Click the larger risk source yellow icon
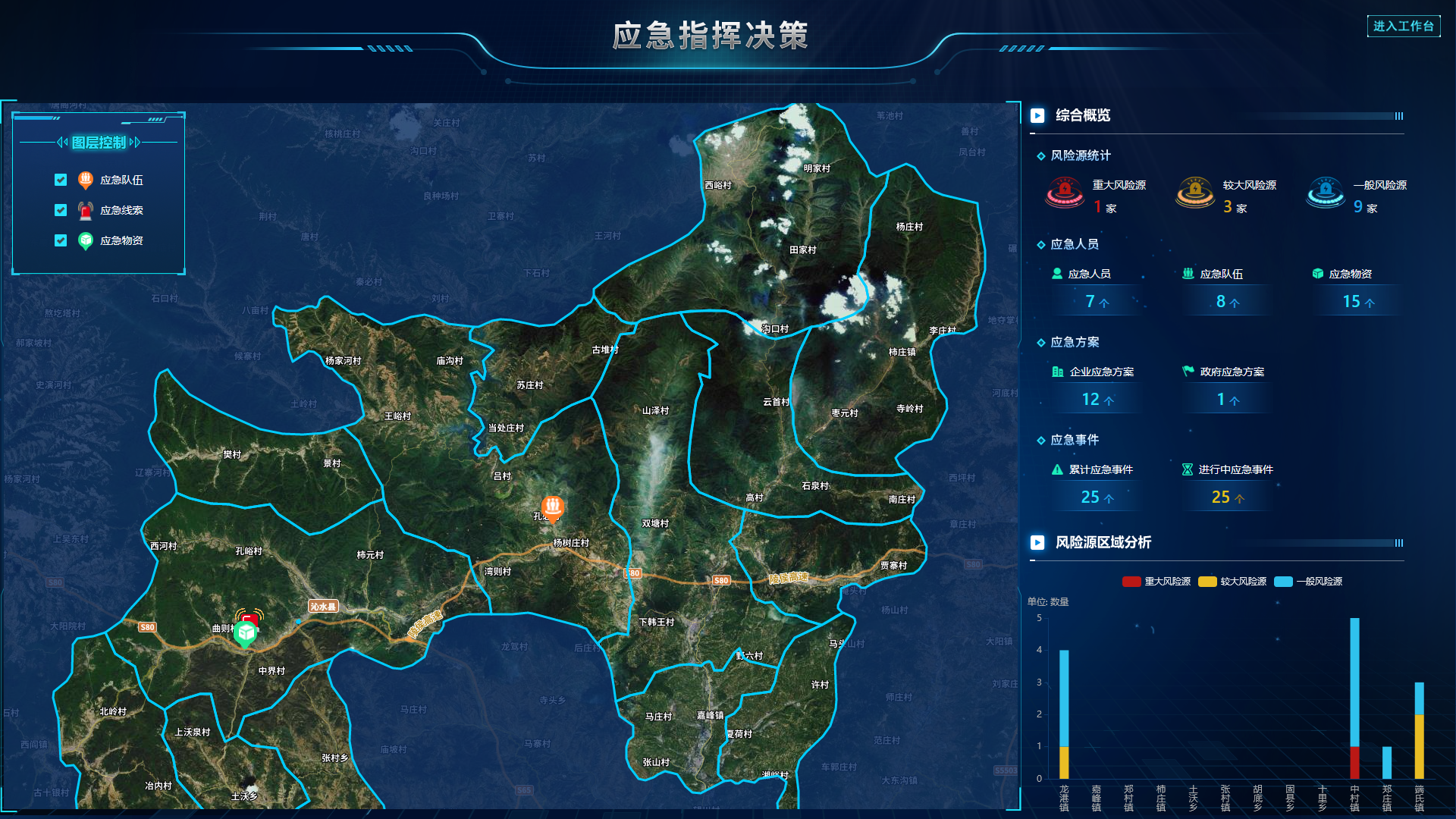This screenshot has width=1456, height=819. (1195, 193)
